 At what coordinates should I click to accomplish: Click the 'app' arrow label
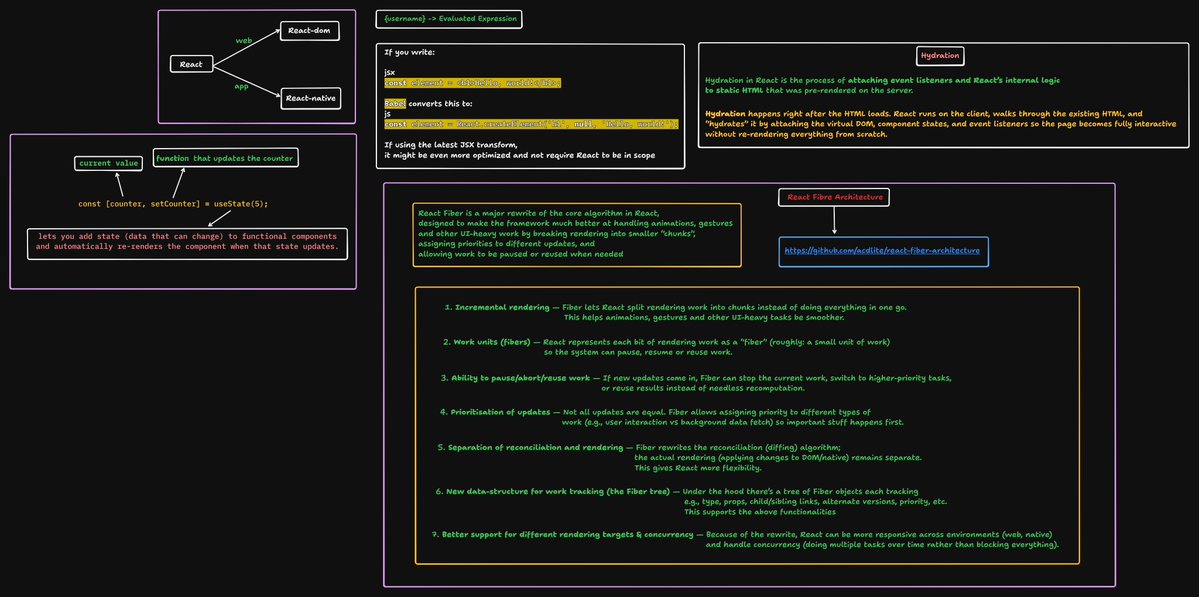[x=242, y=86]
